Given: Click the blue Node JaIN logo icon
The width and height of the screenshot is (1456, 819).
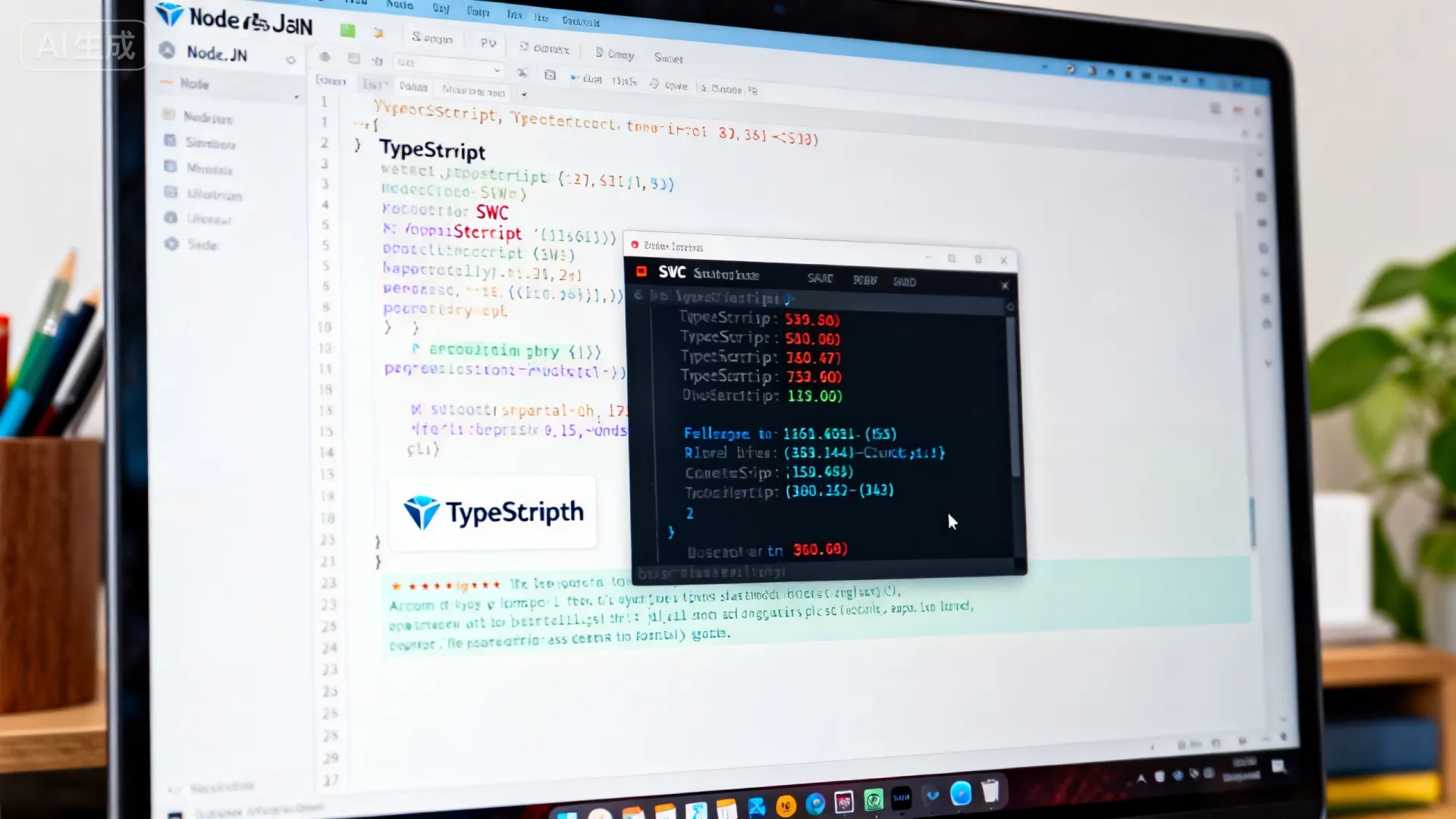Looking at the screenshot, I should [x=169, y=14].
